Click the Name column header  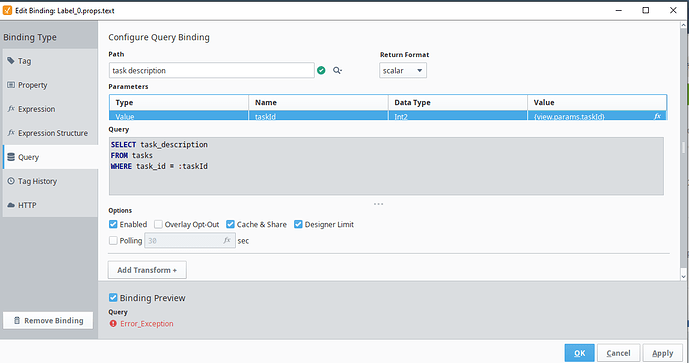click(x=318, y=102)
